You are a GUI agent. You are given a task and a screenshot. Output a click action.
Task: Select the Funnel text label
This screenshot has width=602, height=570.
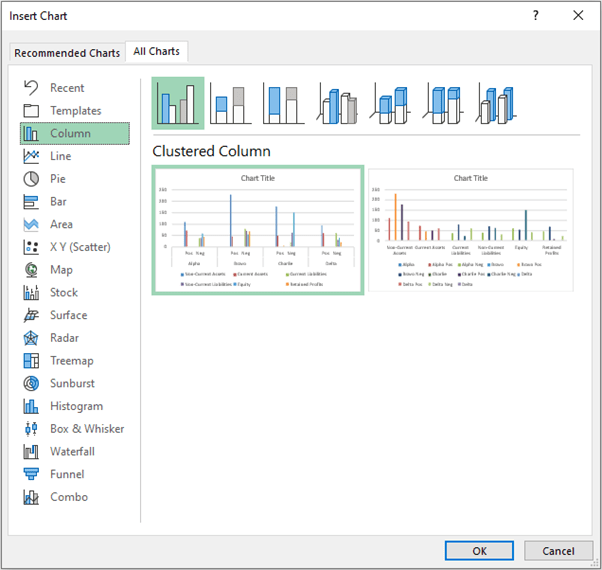(x=67, y=474)
